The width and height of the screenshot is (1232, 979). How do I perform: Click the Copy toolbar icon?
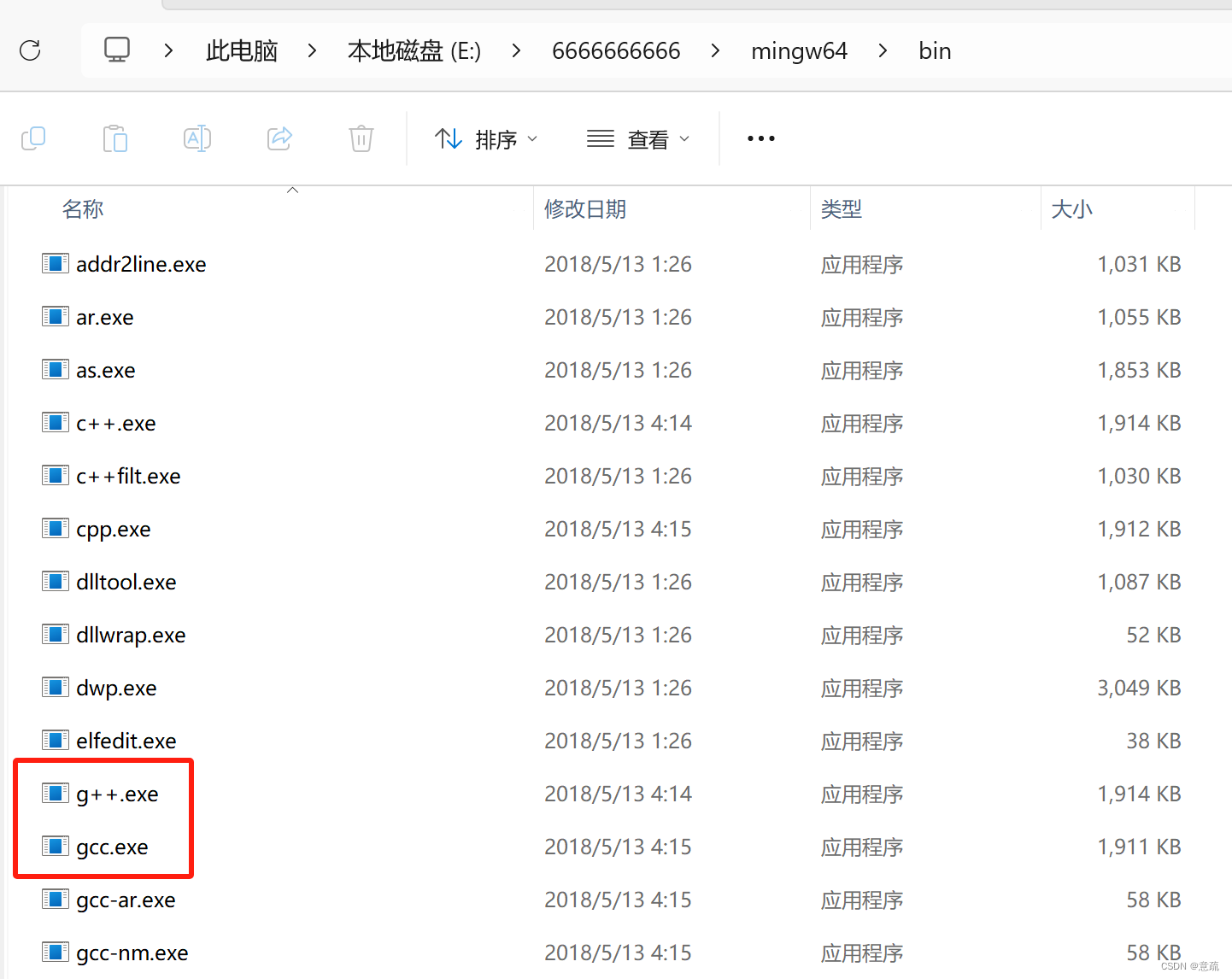pos(33,138)
